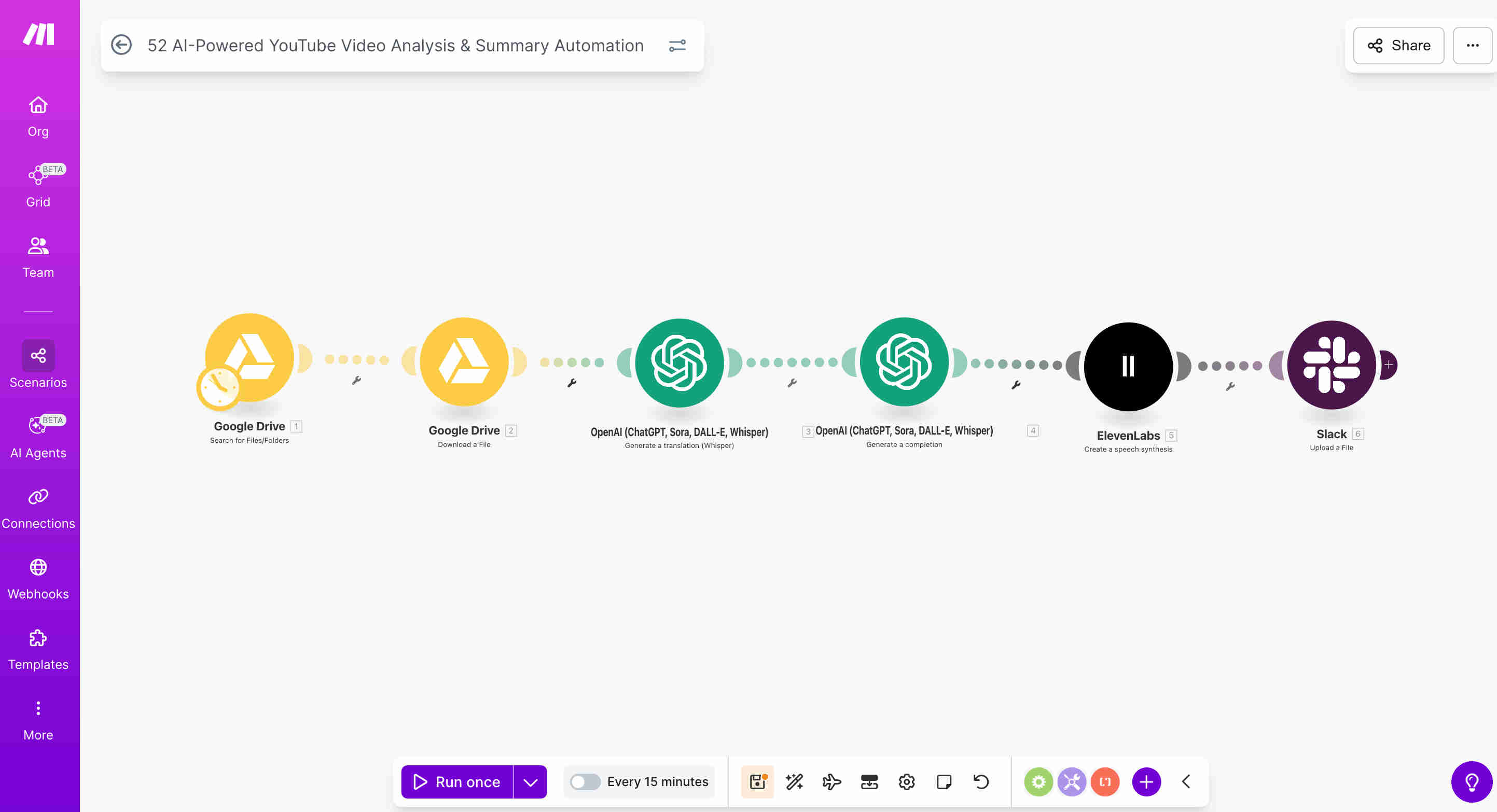Open the Webhooks page
Viewport: 1497px width, 812px height.
[x=38, y=579]
